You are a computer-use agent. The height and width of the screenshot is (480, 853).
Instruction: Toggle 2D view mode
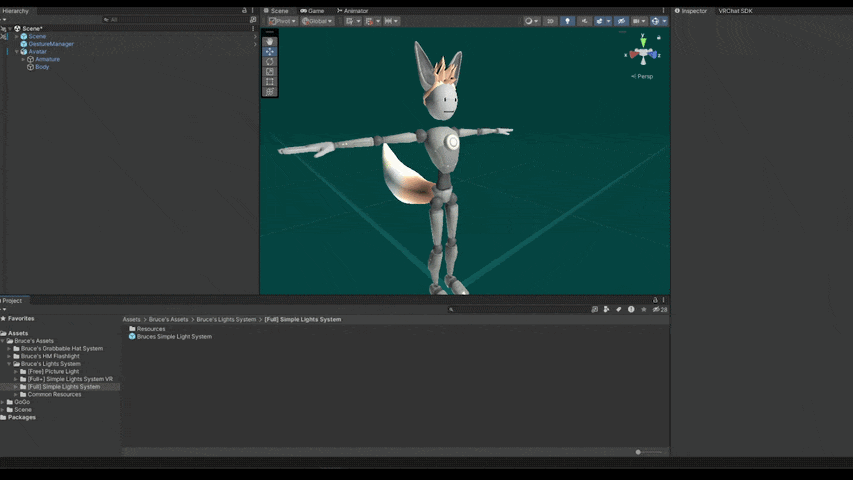coord(550,21)
